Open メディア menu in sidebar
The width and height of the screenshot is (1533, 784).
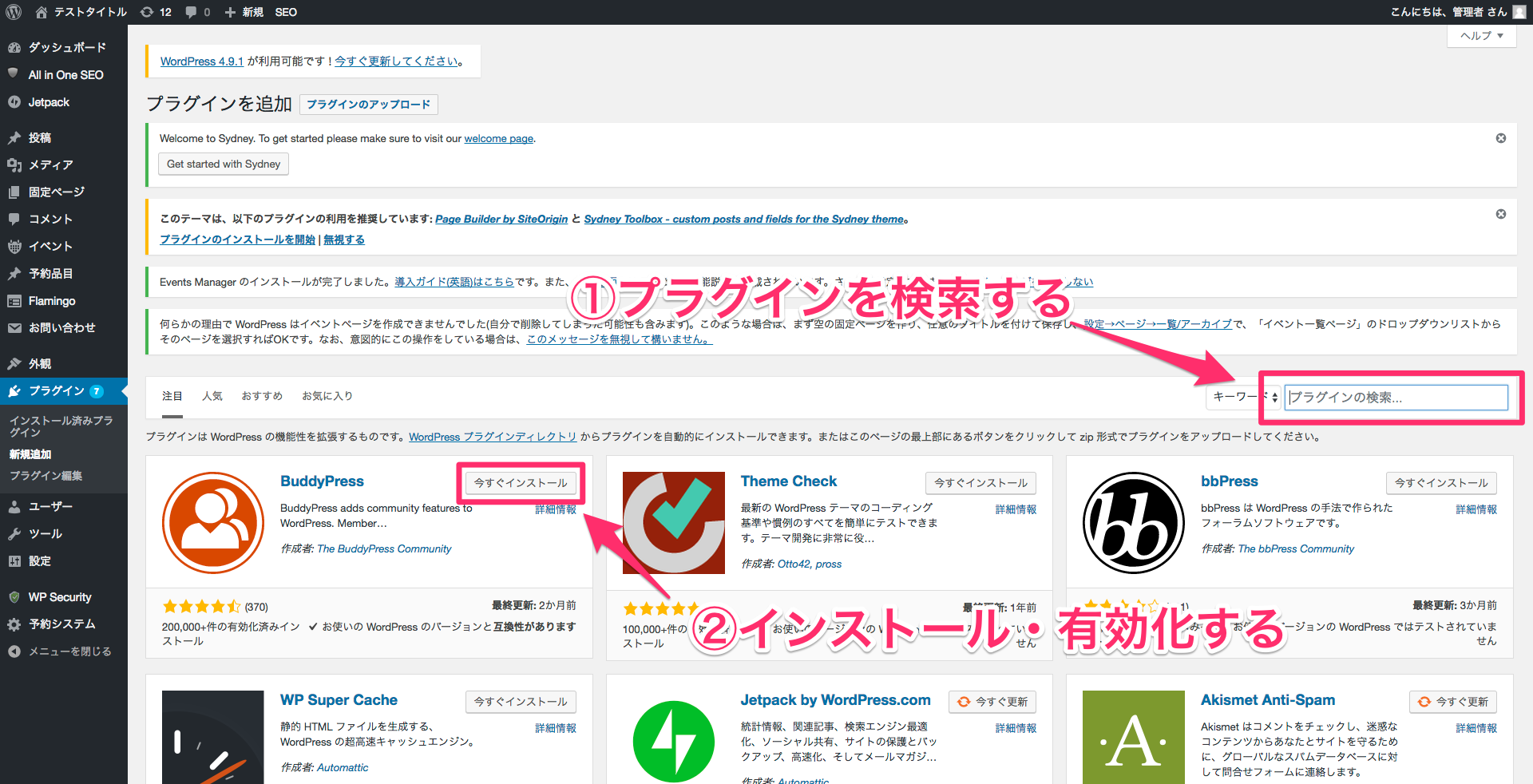point(64,164)
